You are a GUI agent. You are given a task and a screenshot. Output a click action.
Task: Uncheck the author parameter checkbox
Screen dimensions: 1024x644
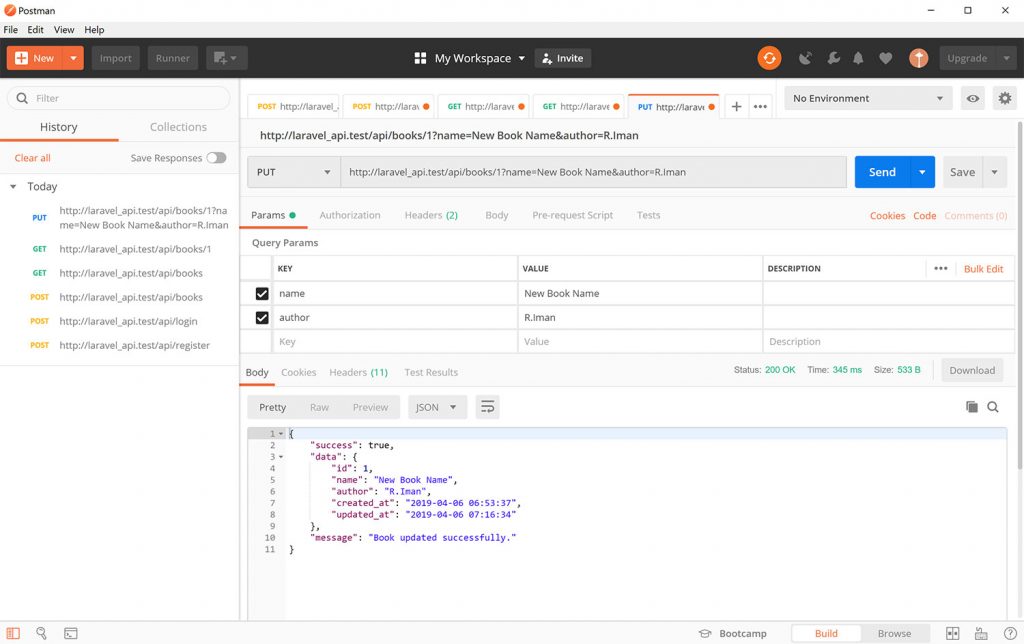tap(262, 317)
